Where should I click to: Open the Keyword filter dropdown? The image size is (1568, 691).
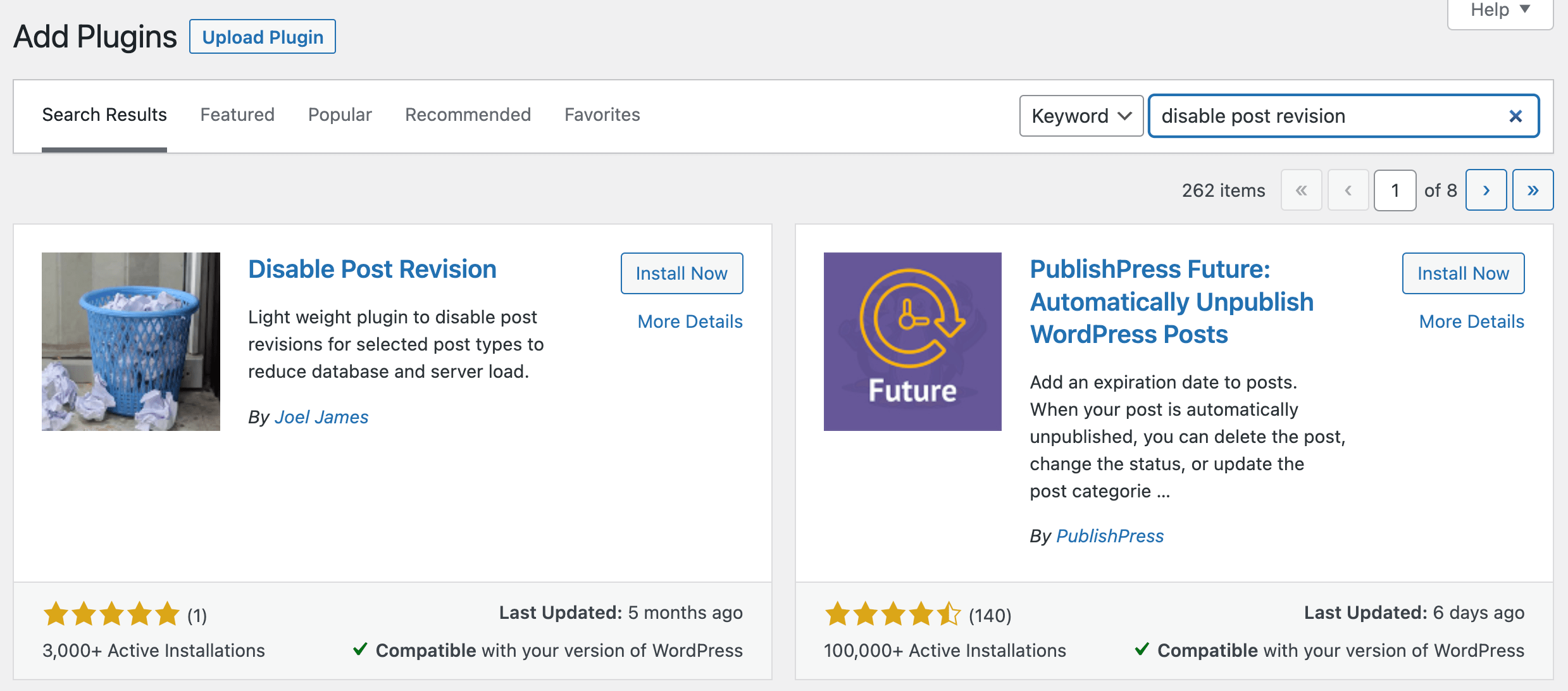point(1081,115)
